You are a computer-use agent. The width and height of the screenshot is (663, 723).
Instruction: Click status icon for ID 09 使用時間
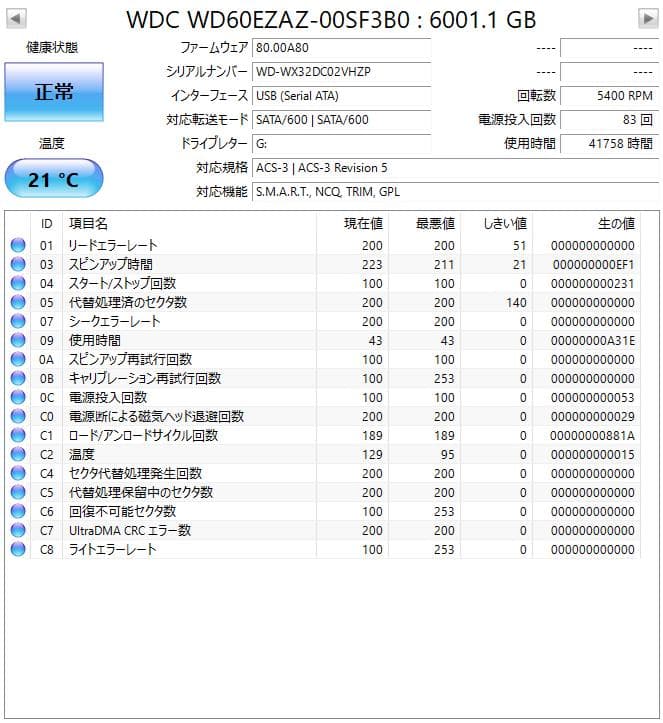pos(18,340)
